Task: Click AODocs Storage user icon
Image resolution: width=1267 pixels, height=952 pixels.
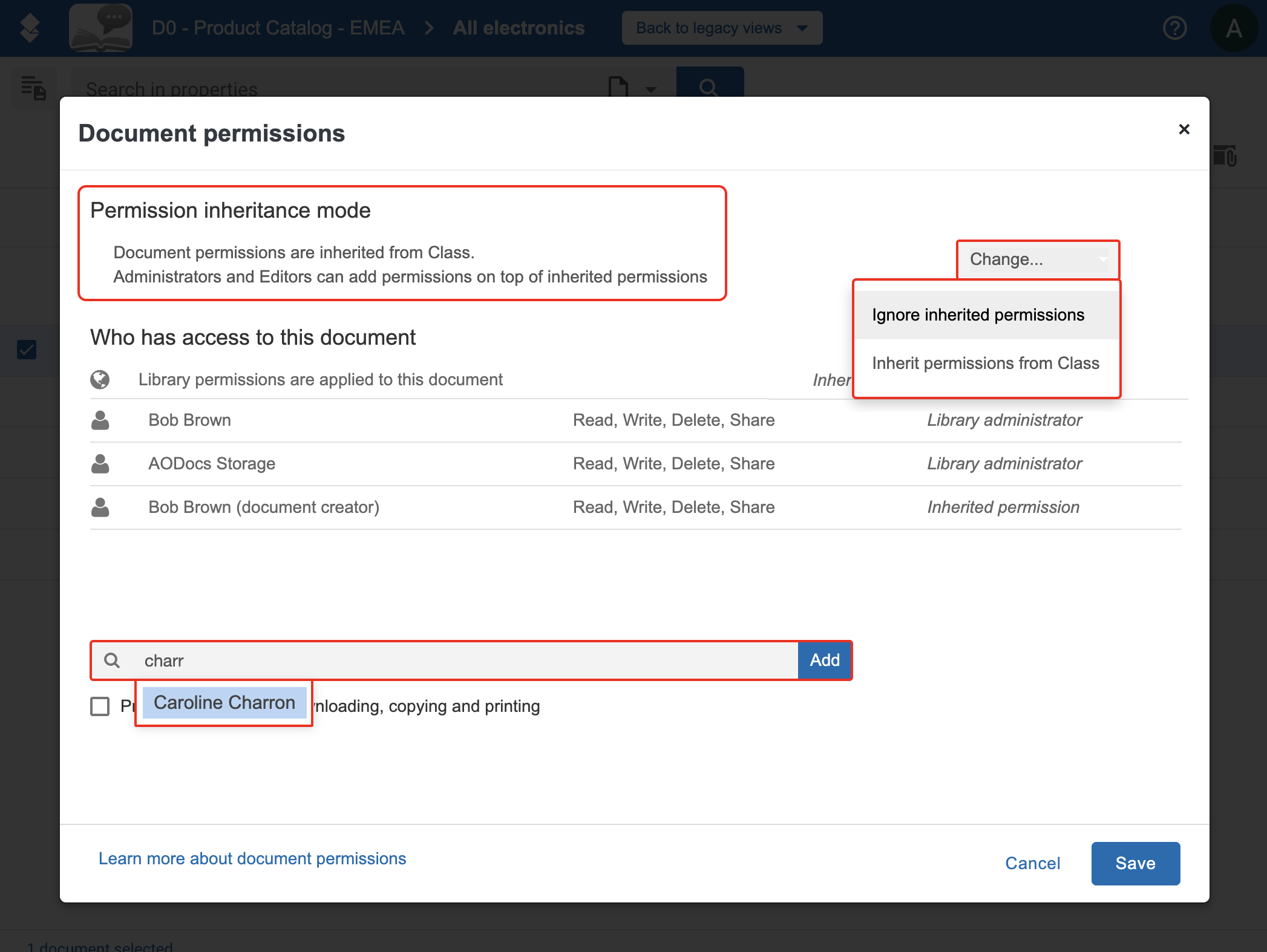Action: pyautogui.click(x=100, y=464)
